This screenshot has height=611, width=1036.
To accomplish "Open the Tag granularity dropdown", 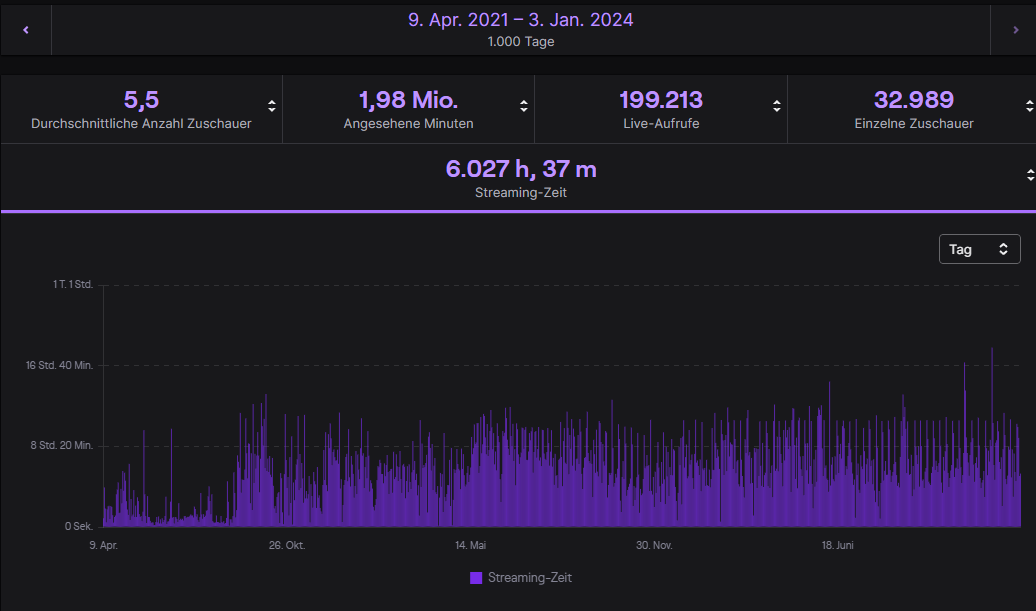I will click(979, 249).
